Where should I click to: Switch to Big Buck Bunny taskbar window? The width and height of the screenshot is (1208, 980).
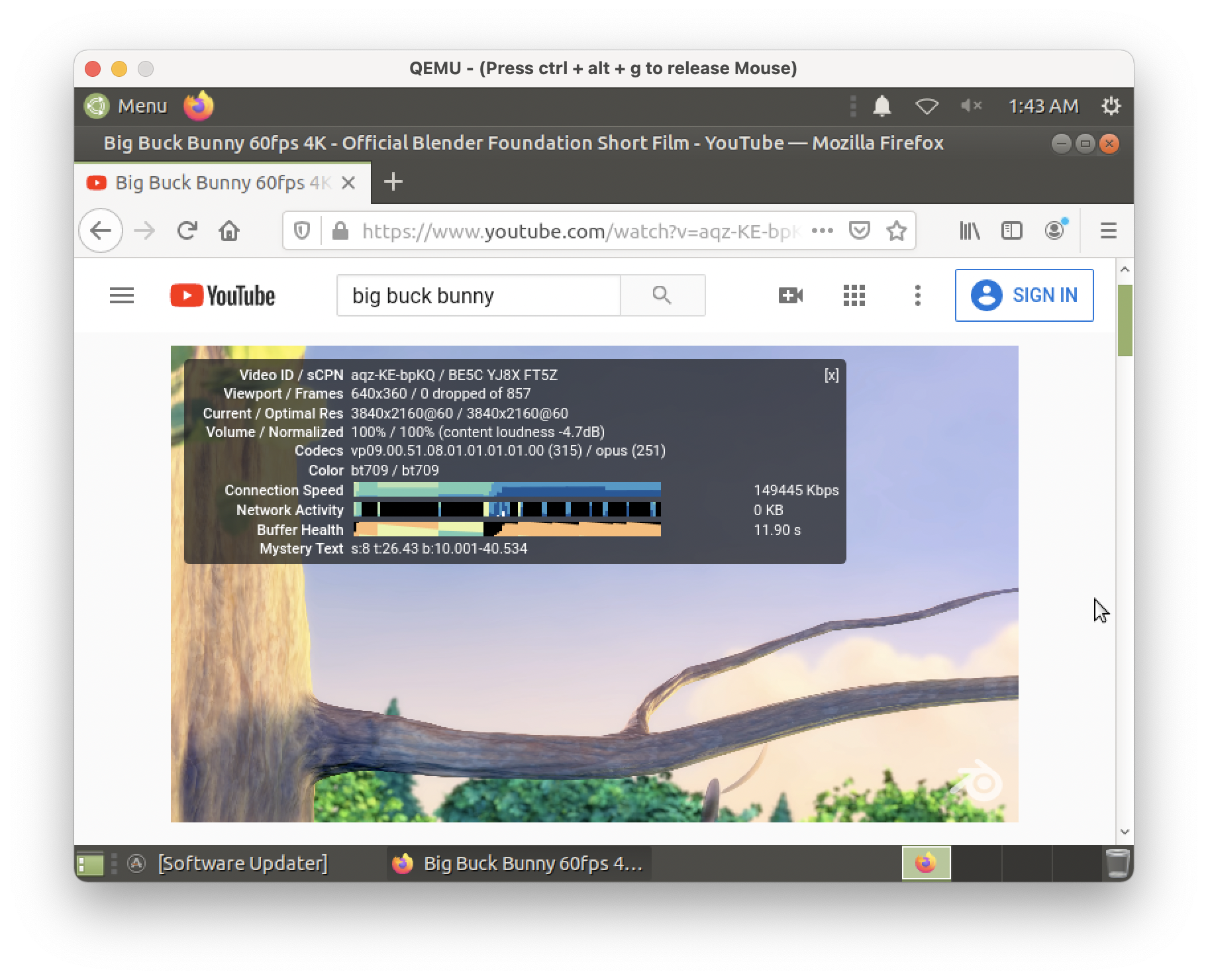coord(519,863)
